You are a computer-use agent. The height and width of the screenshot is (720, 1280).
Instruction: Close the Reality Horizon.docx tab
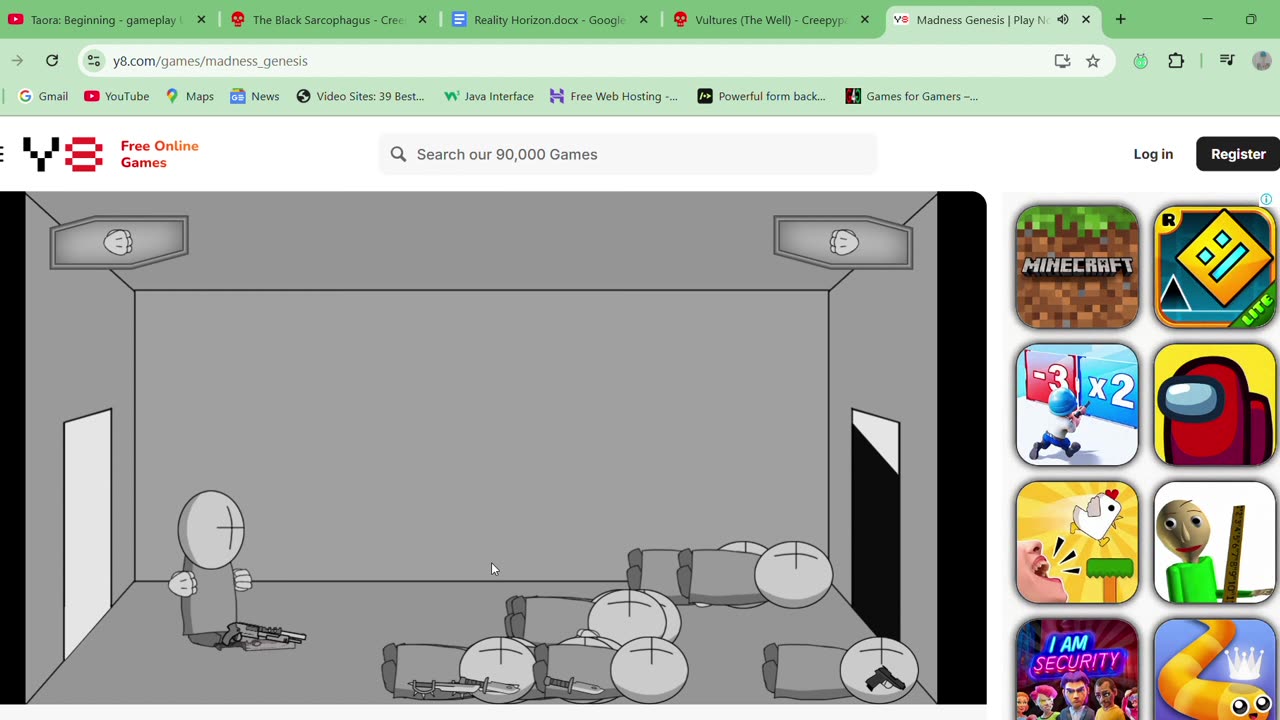tap(643, 20)
